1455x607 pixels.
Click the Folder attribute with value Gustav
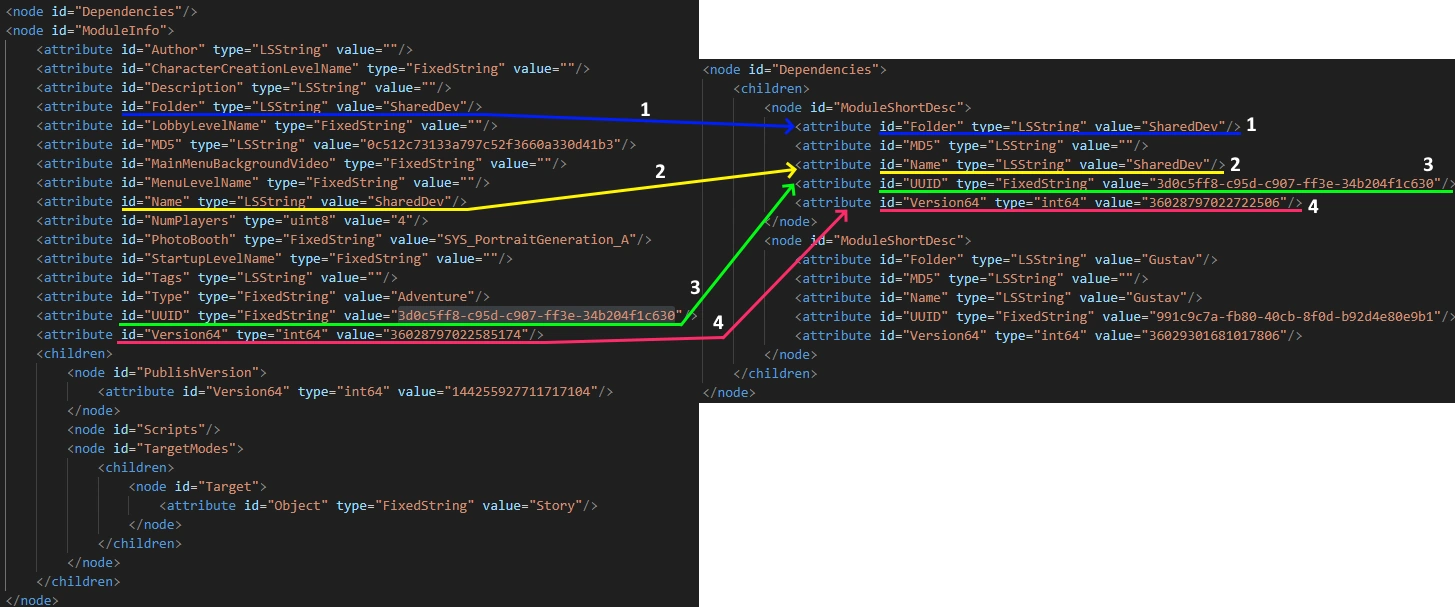1006,260
